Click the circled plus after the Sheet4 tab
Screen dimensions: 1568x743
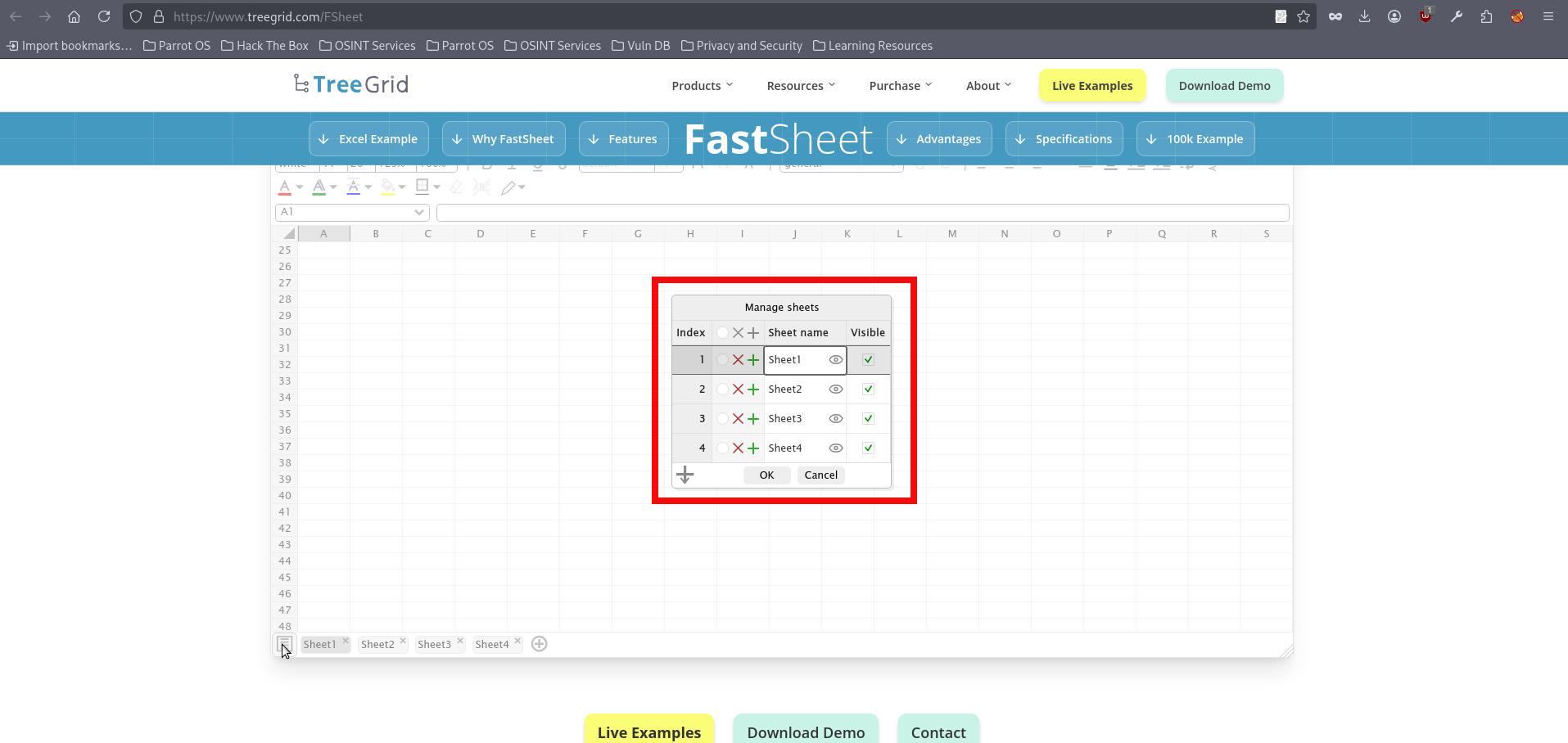coord(539,644)
